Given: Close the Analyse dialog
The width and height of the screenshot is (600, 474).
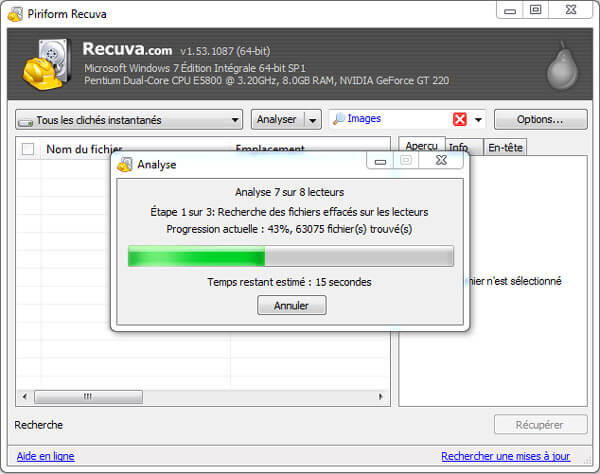Looking at the screenshot, I should pyautogui.click(x=441, y=160).
